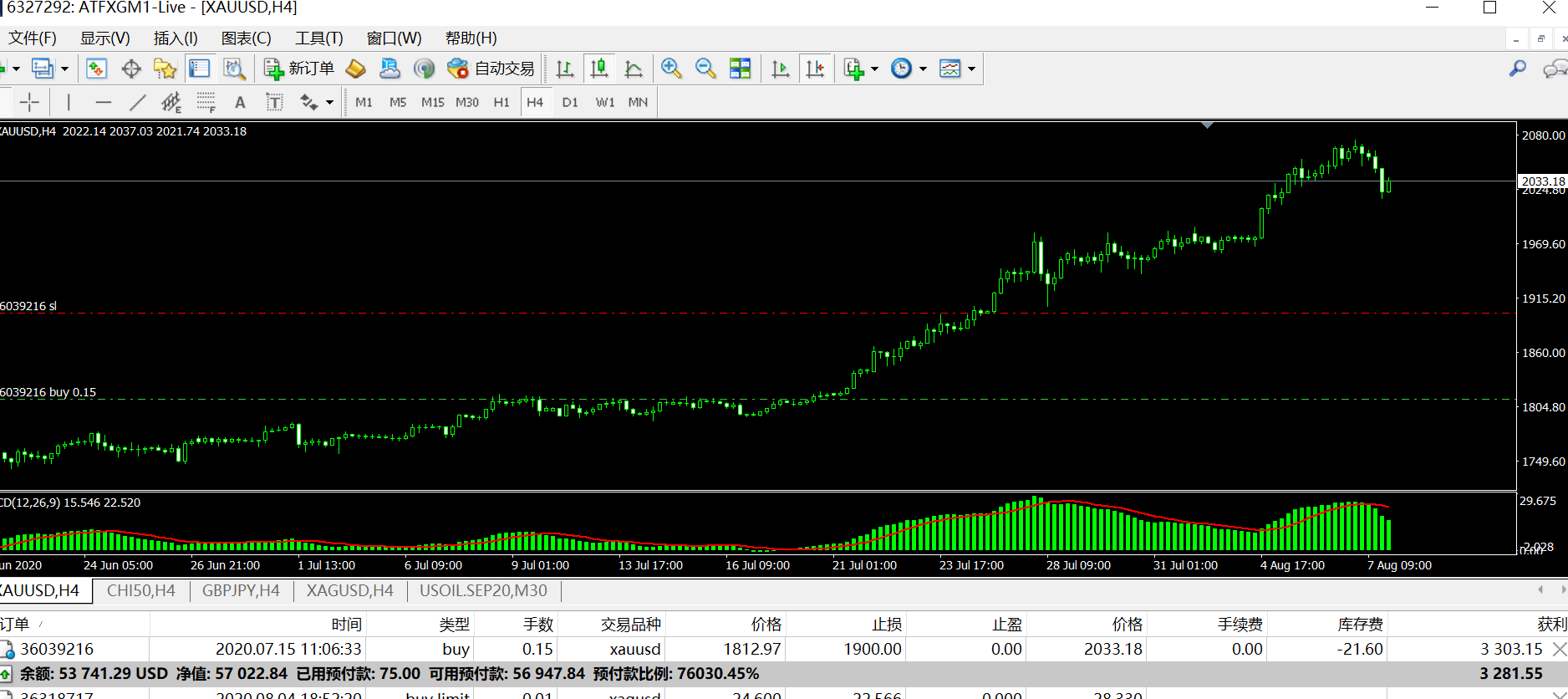This screenshot has height=699, width=1568.
Task: Switch chart to candlestick style
Action: tap(599, 69)
